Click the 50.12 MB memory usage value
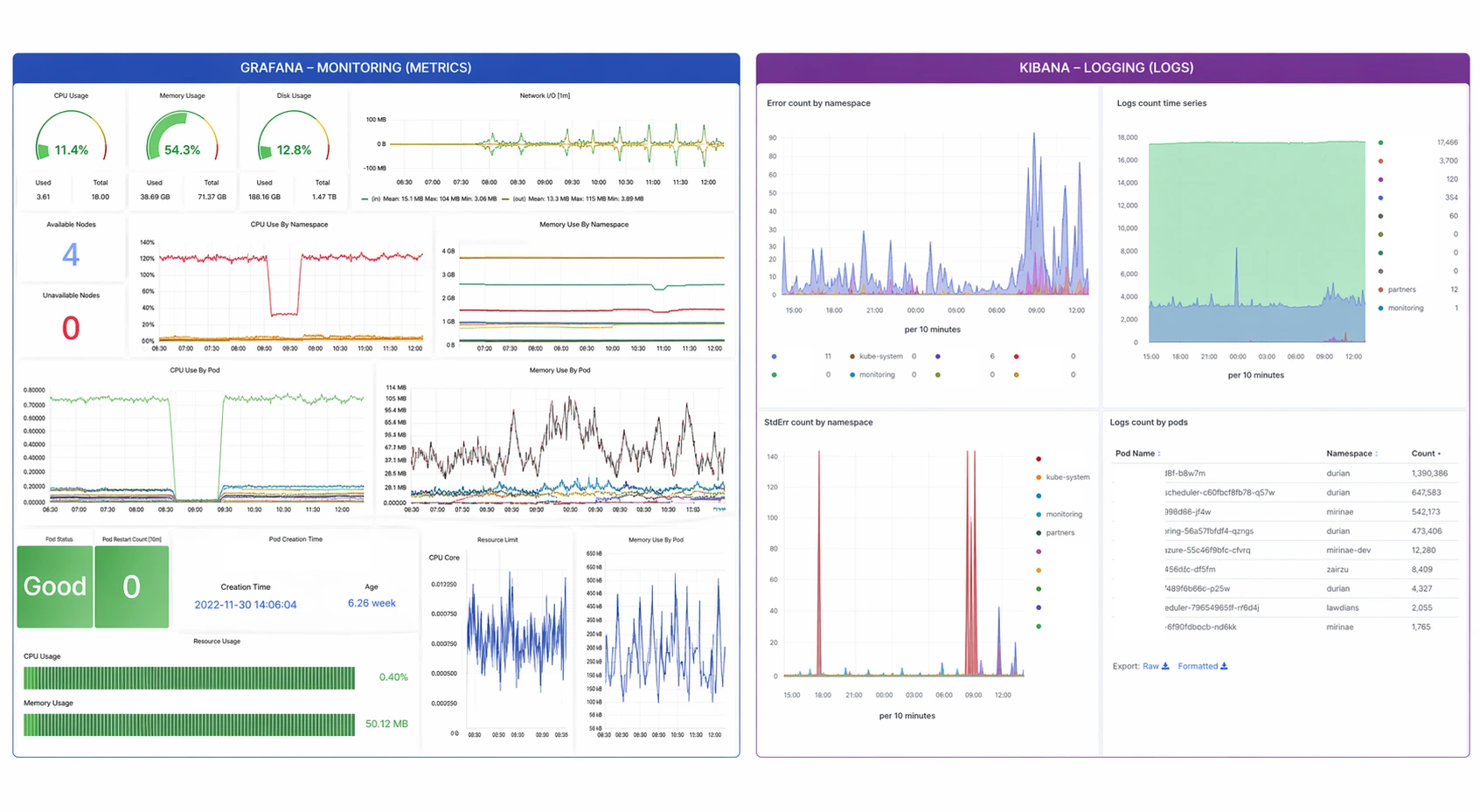Screen dimensions: 1480x812 point(386,724)
